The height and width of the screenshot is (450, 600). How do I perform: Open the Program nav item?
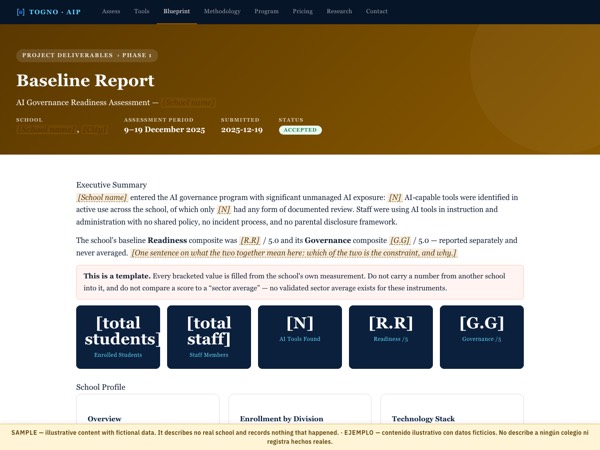266,11
